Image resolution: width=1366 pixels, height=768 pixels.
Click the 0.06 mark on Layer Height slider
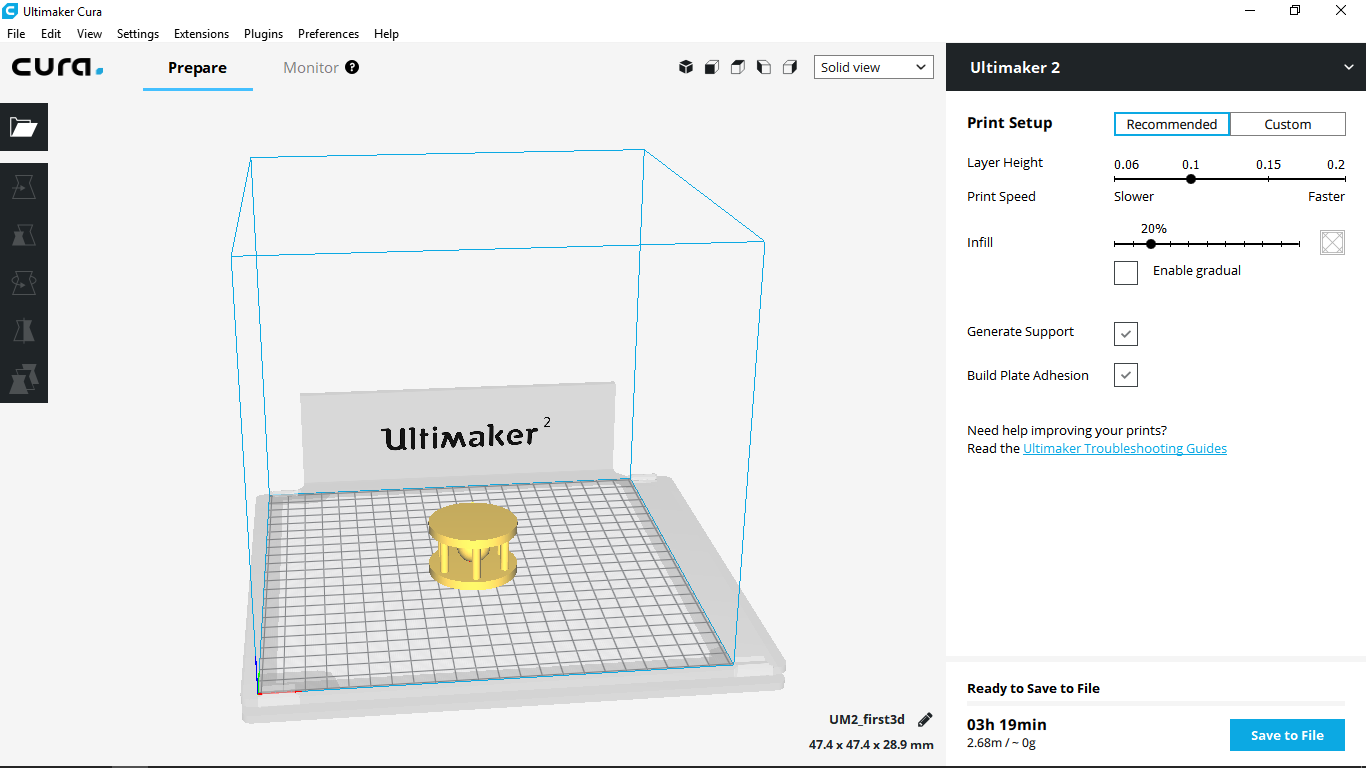tap(1116, 179)
